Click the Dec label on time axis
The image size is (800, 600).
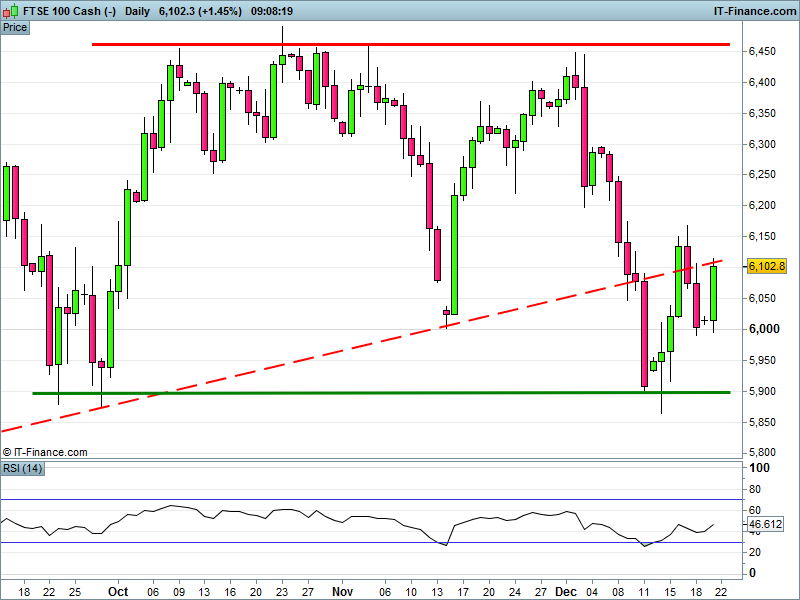tap(569, 591)
